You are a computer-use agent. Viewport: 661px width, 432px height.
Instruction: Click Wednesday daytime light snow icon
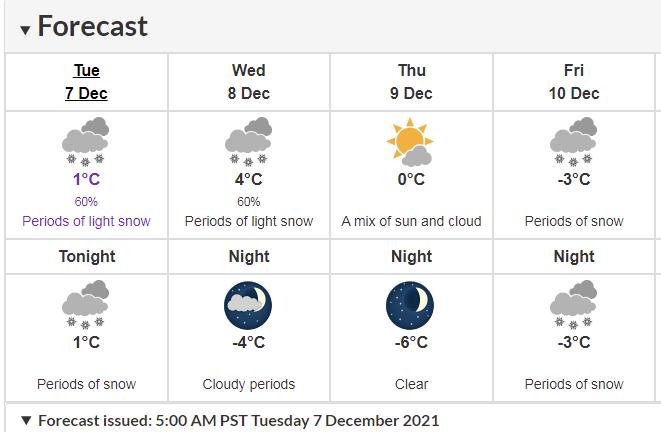(248, 141)
